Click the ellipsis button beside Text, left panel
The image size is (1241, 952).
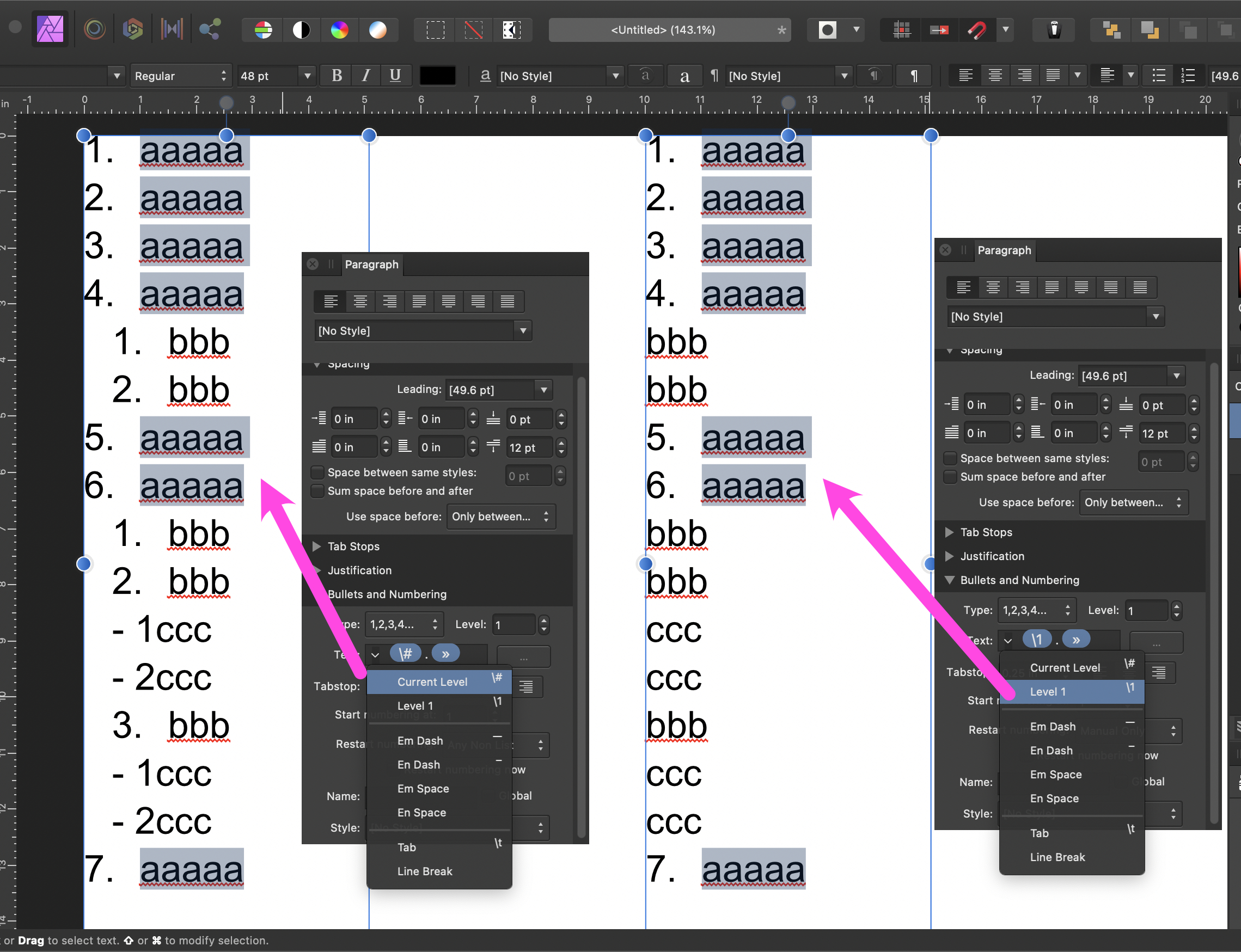coord(524,658)
